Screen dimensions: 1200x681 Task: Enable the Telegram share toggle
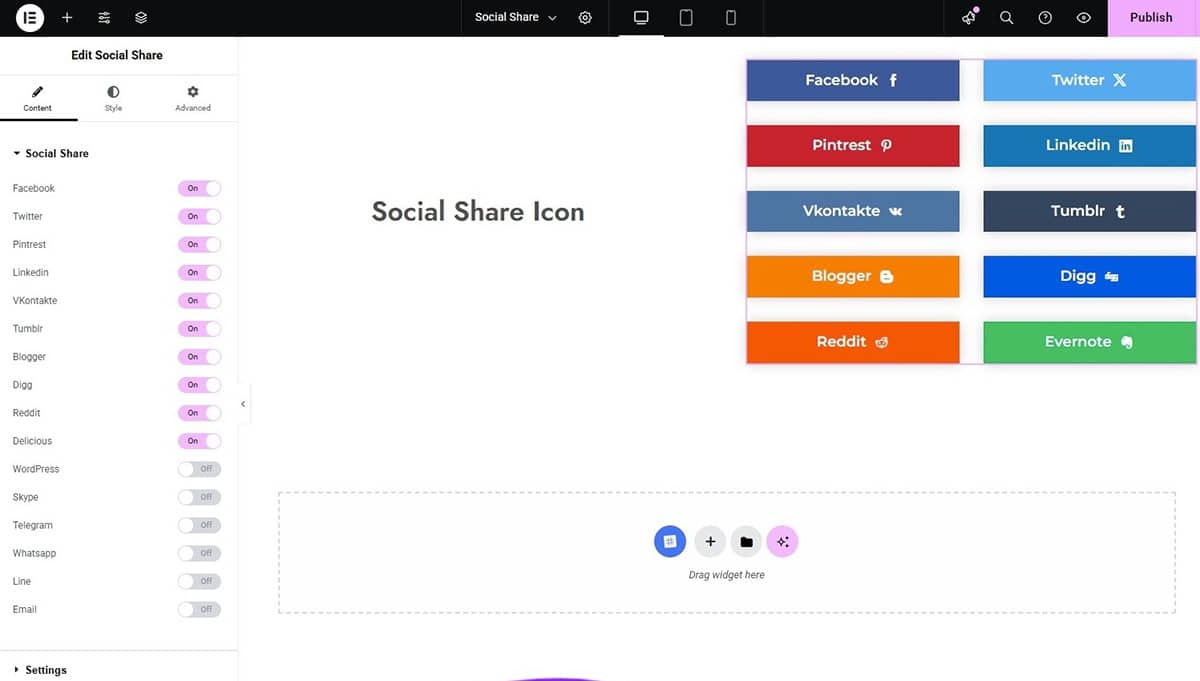coord(199,525)
